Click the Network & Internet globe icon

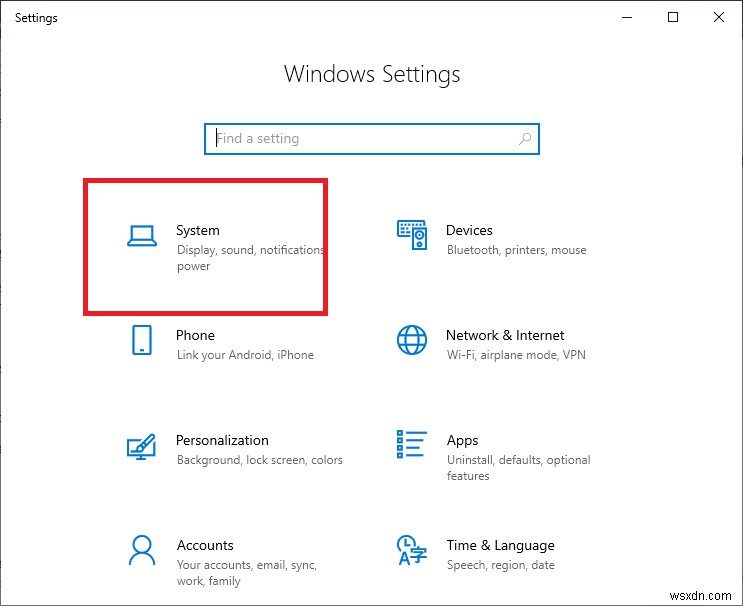pos(412,340)
